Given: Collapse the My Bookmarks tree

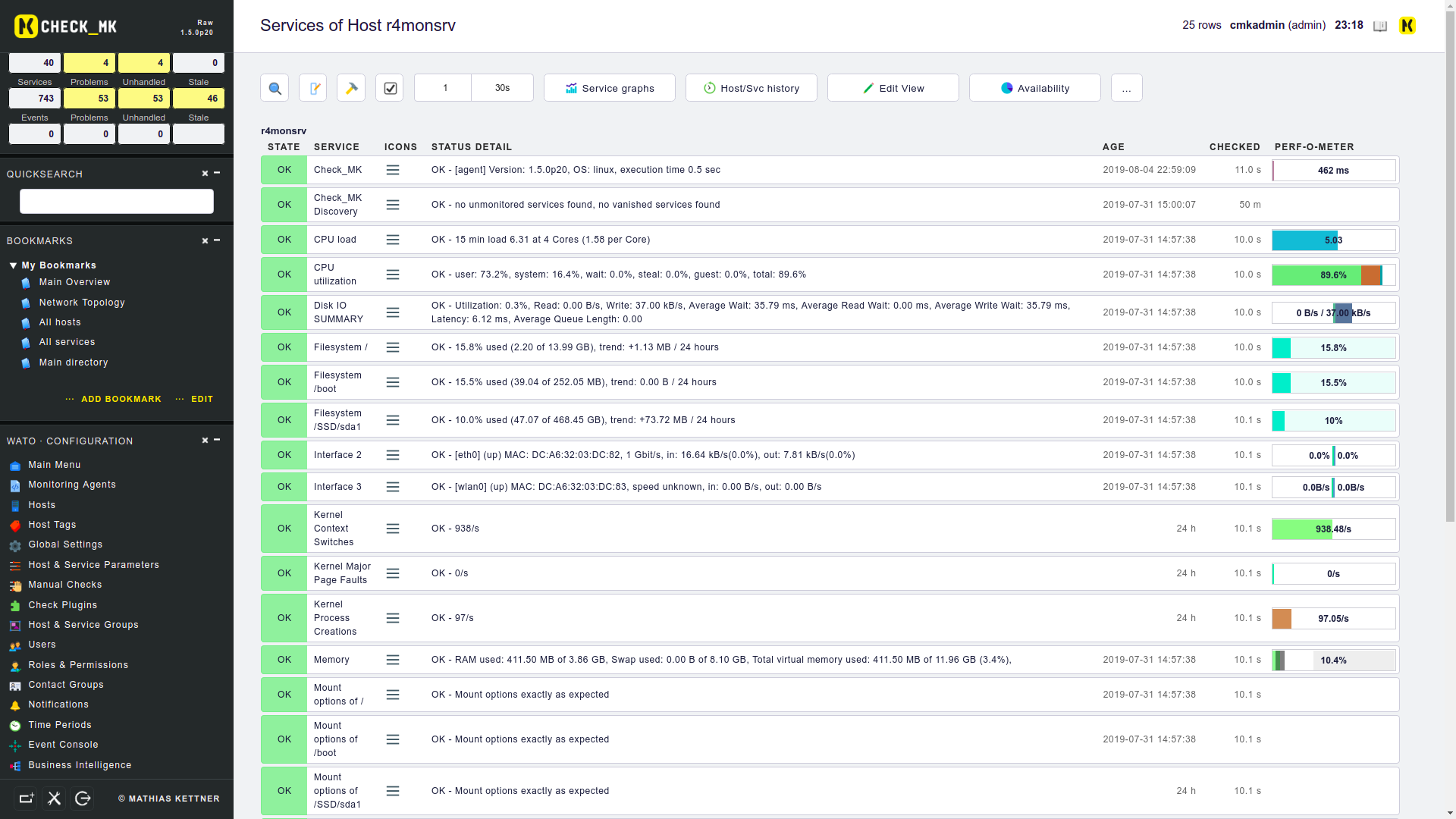Looking at the screenshot, I should pos(13,265).
